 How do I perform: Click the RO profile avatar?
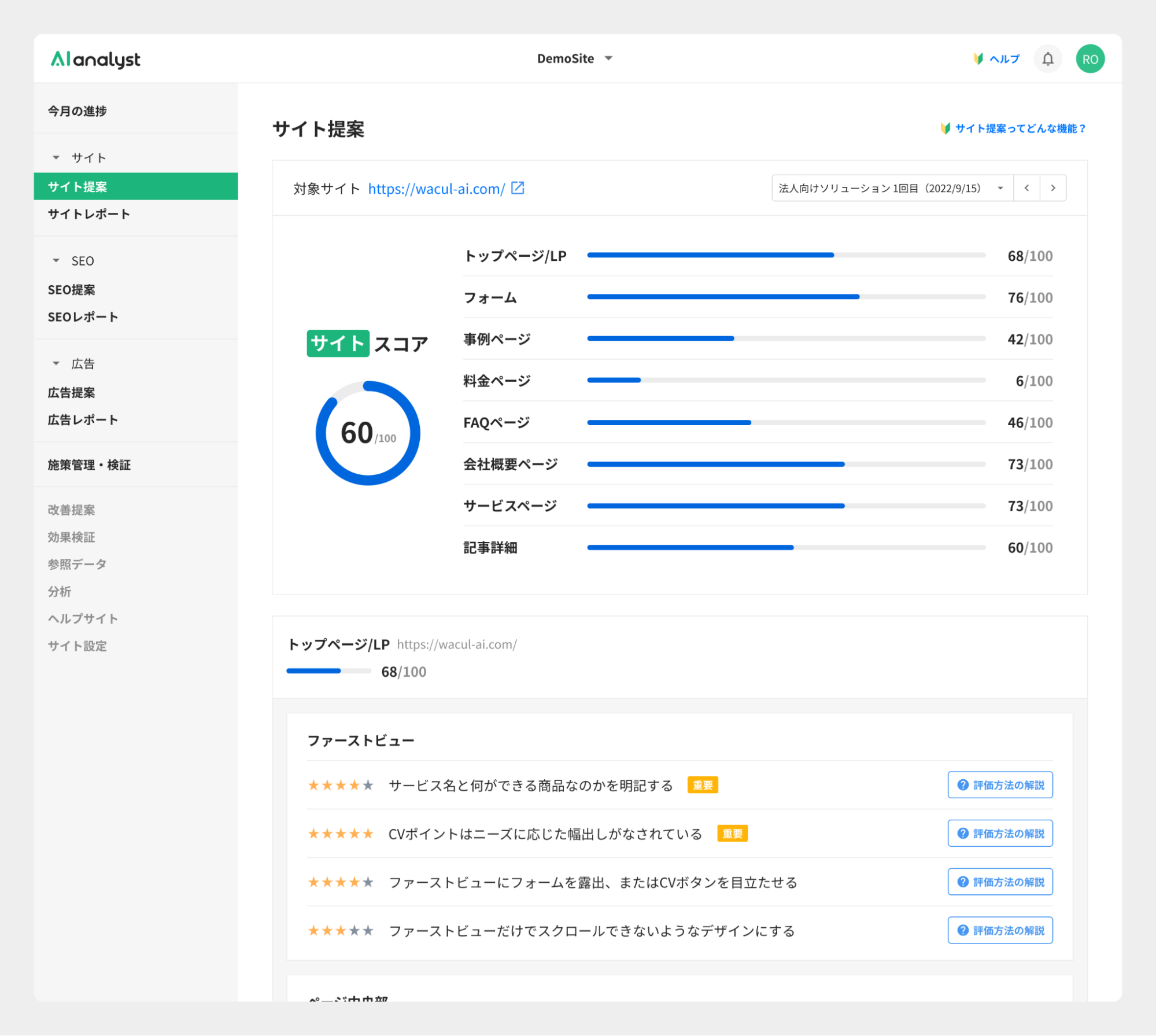point(1089,58)
